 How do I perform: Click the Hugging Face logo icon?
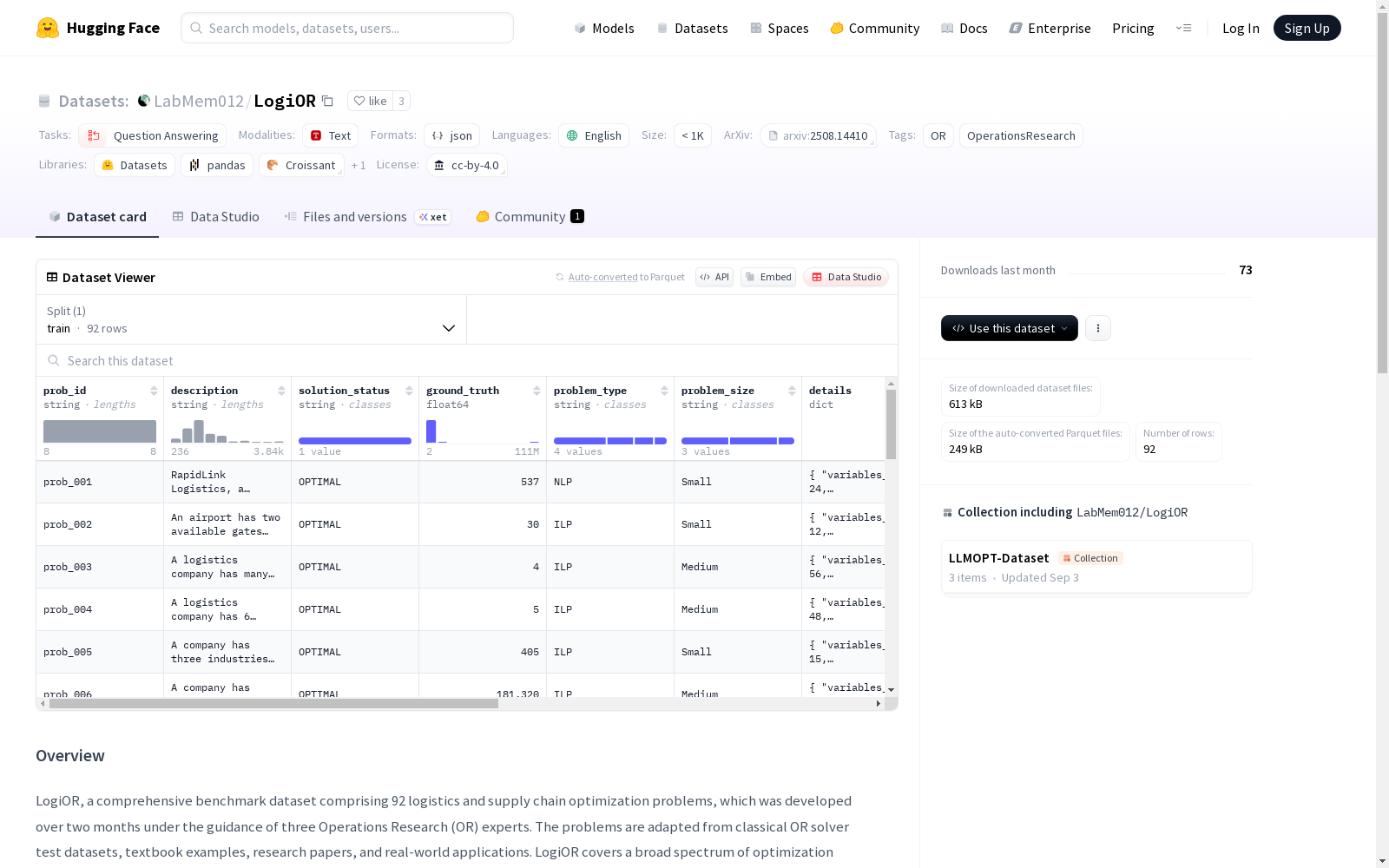(x=48, y=28)
